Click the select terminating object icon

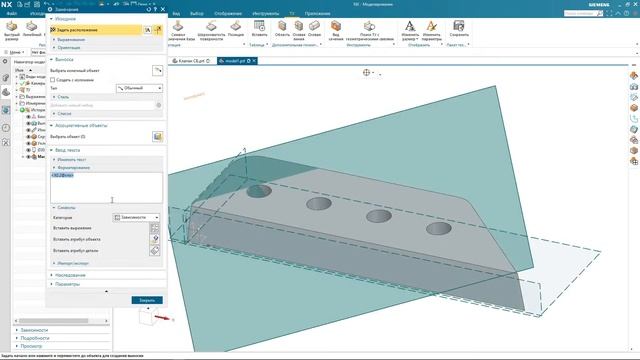158,70
